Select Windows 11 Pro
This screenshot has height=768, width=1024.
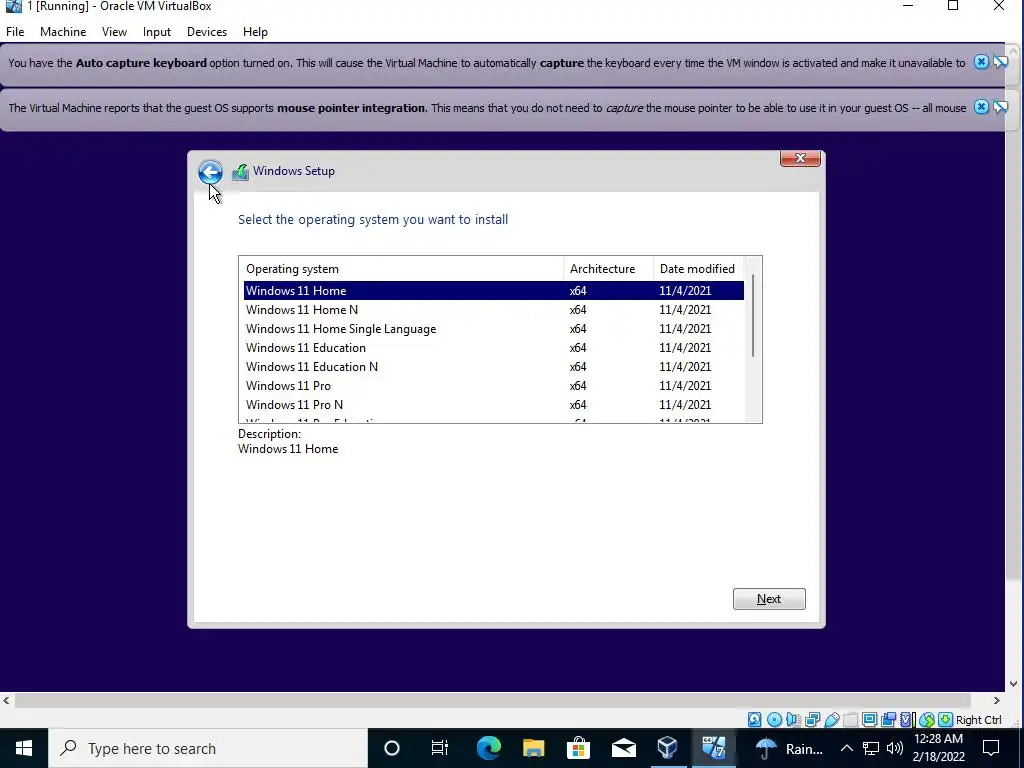click(x=494, y=385)
